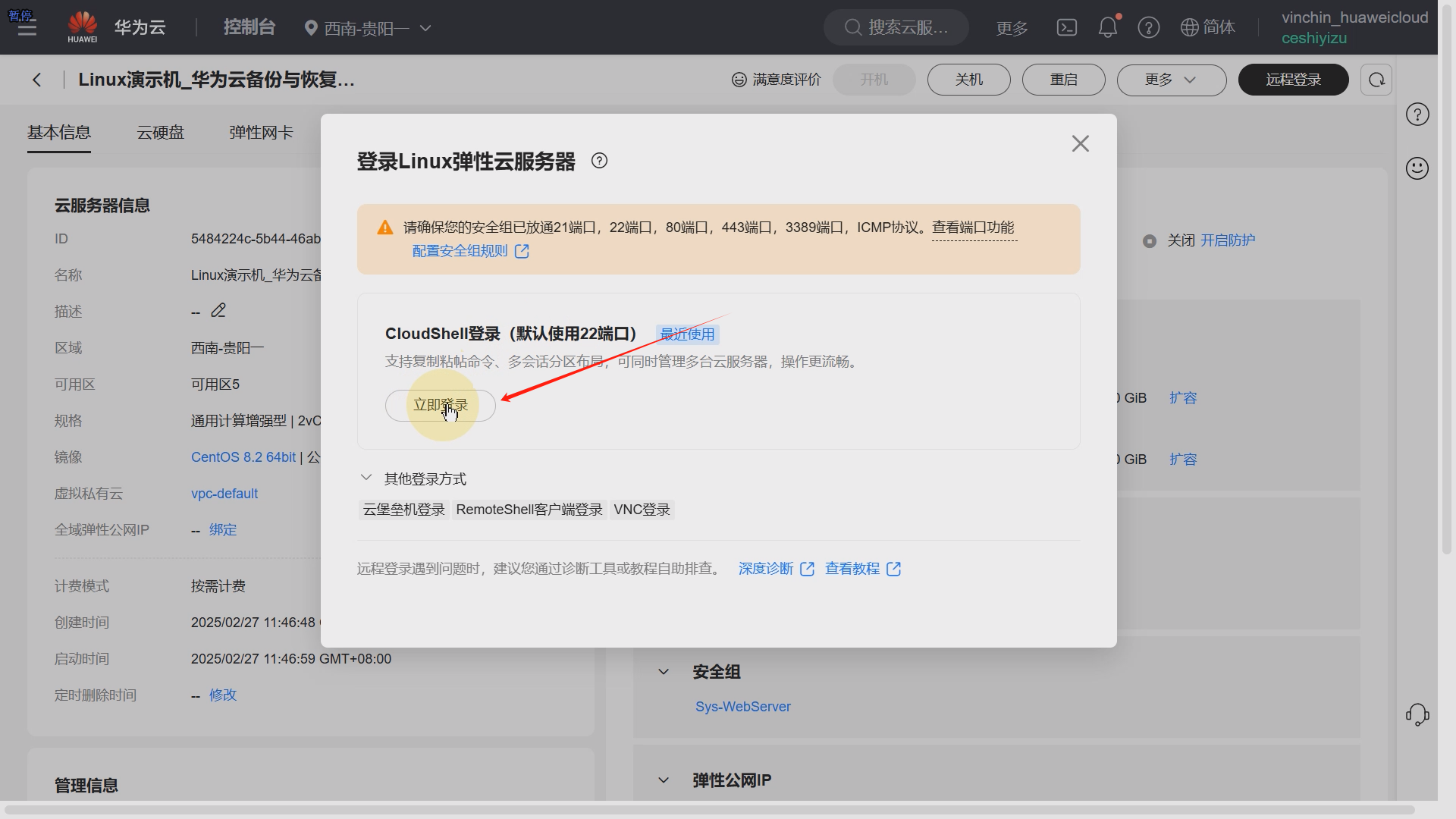Open the notifications bell
The image size is (1456, 819).
pos(1107,28)
